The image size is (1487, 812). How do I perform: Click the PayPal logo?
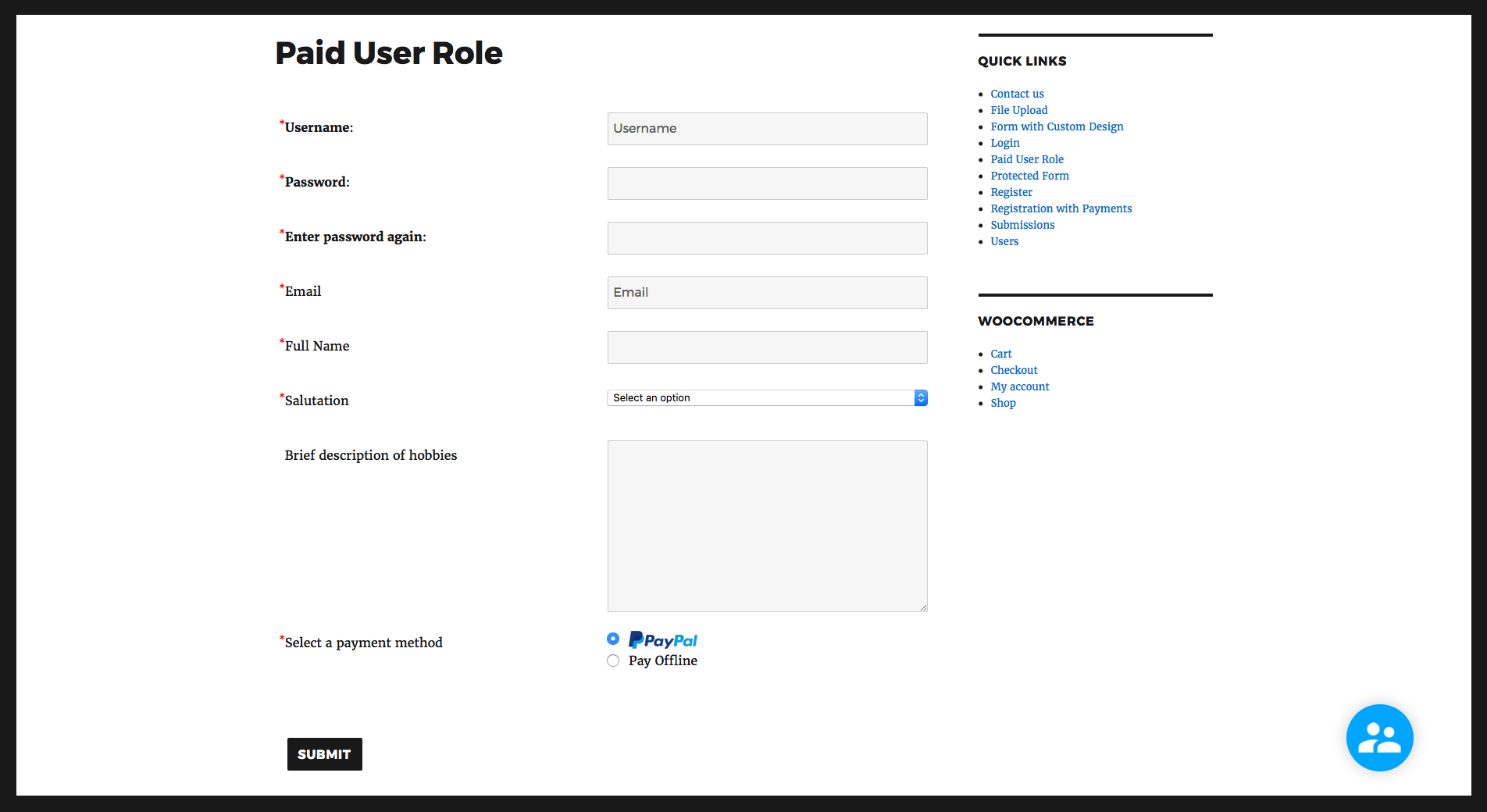coord(662,639)
